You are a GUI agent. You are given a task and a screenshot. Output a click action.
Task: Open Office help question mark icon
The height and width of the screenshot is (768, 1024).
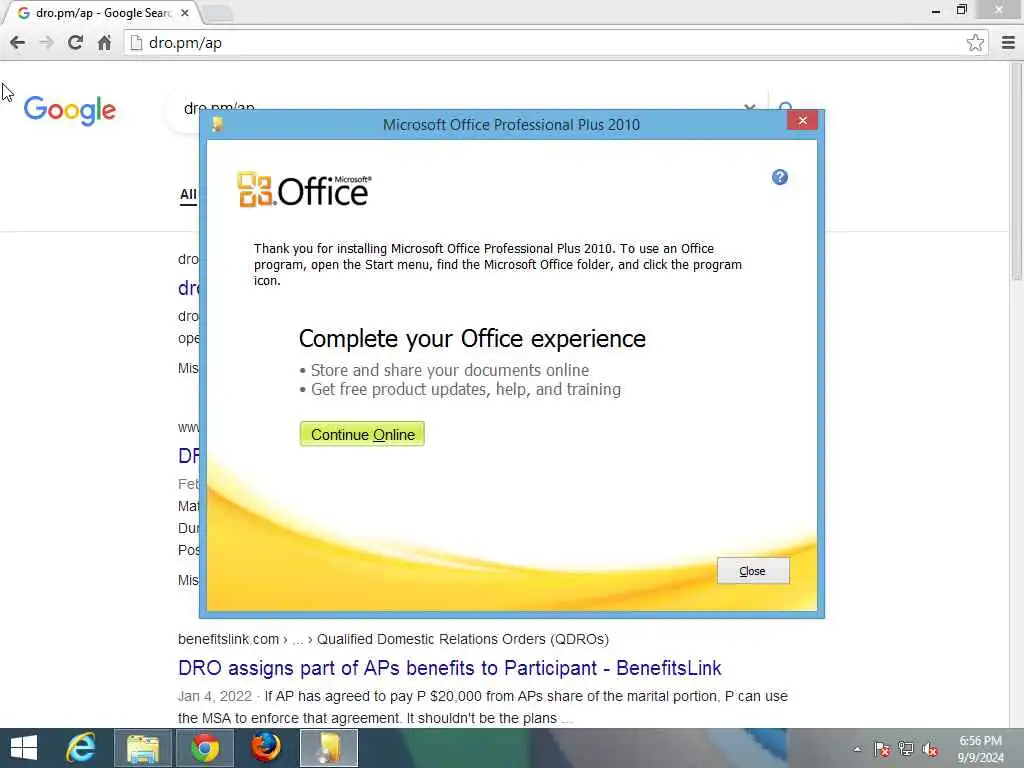780,177
